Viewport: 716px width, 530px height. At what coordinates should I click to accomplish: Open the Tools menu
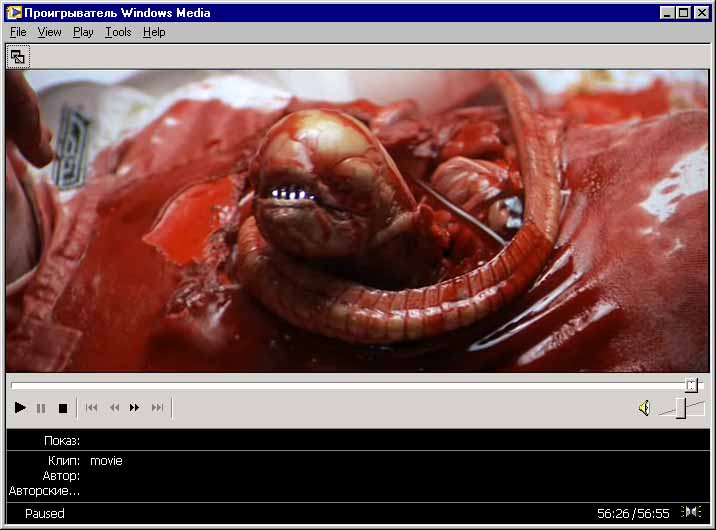point(118,32)
